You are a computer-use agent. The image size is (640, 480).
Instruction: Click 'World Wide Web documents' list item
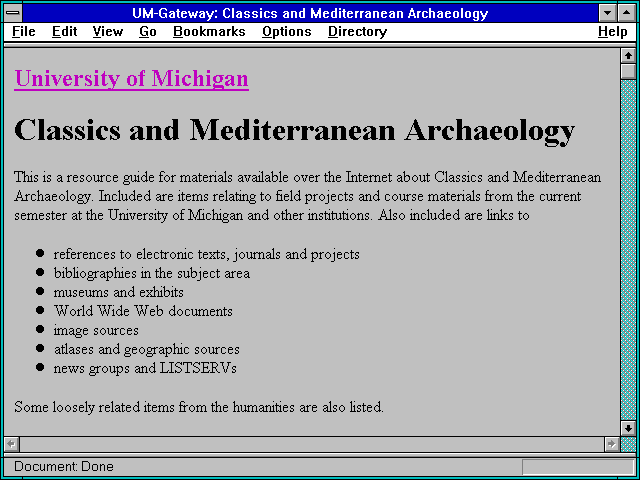point(143,311)
